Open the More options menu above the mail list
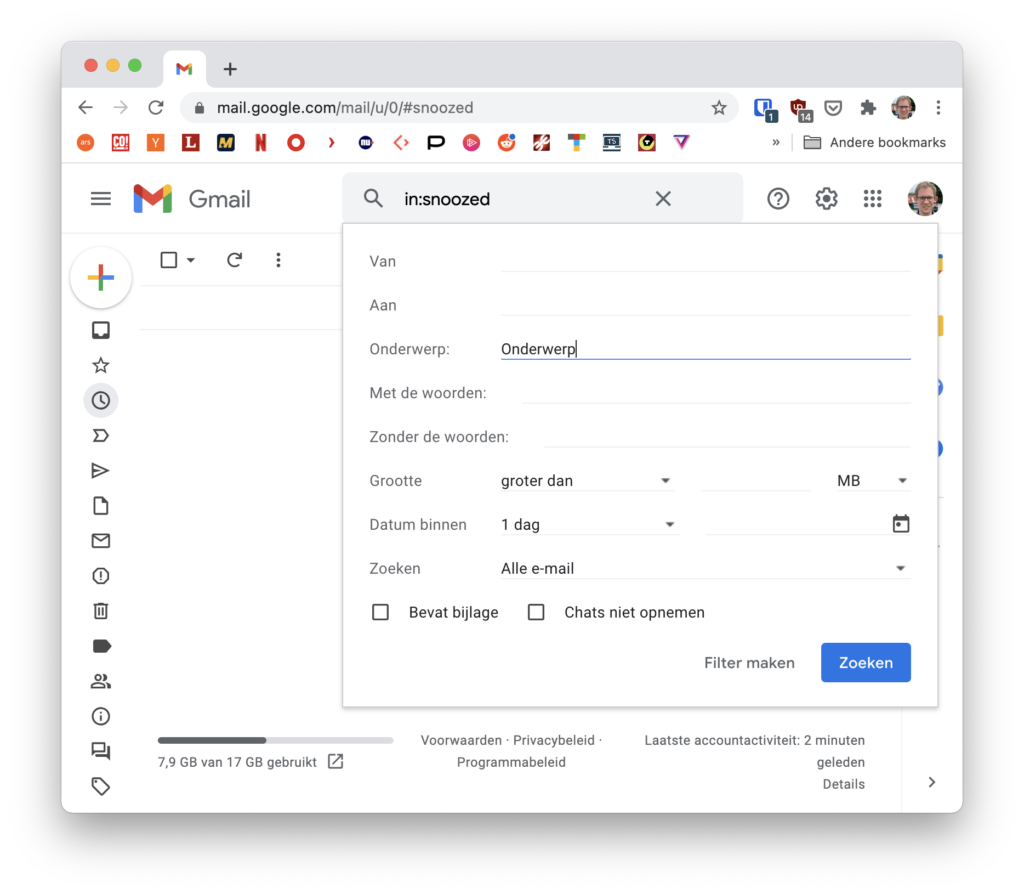This screenshot has width=1024, height=894. pyautogui.click(x=278, y=260)
